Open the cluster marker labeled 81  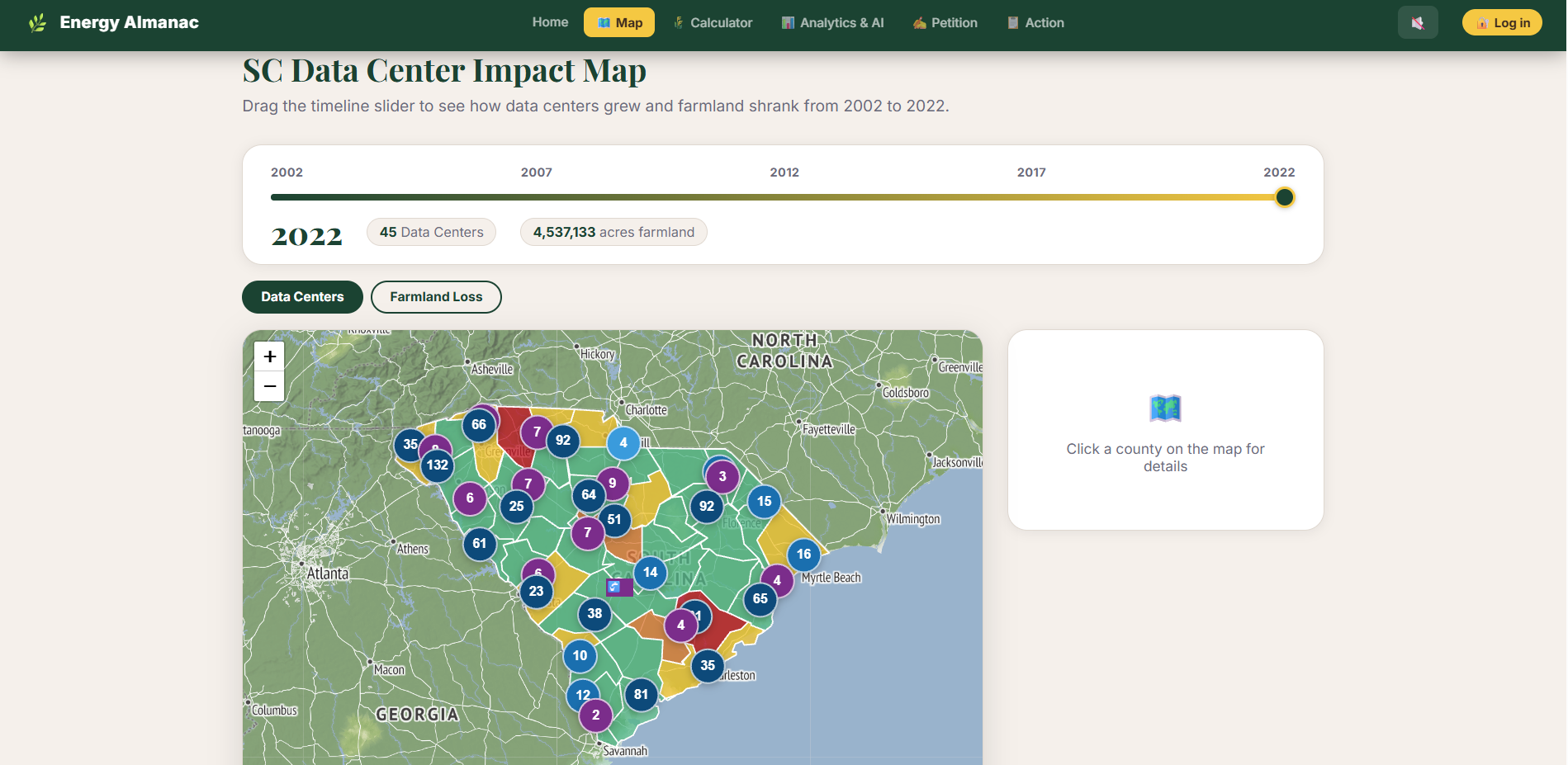(x=642, y=695)
